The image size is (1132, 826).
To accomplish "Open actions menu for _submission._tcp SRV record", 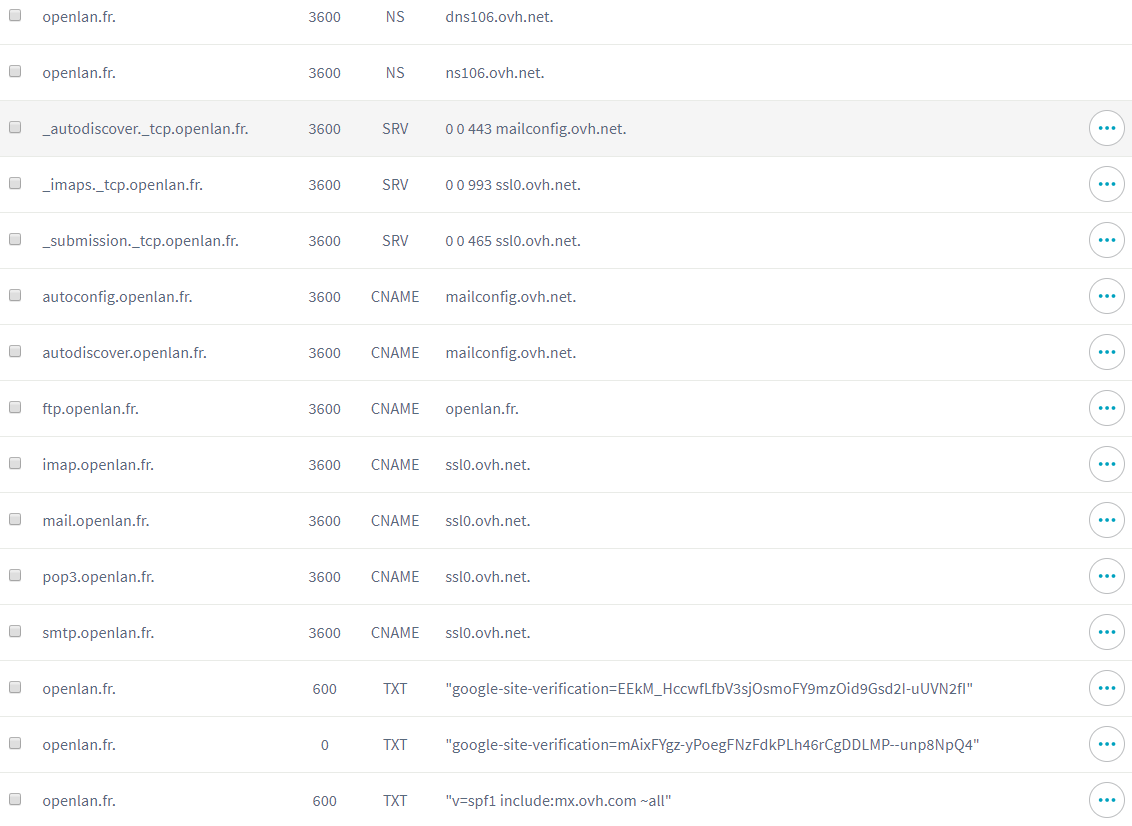I will (x=1106, y=241).
